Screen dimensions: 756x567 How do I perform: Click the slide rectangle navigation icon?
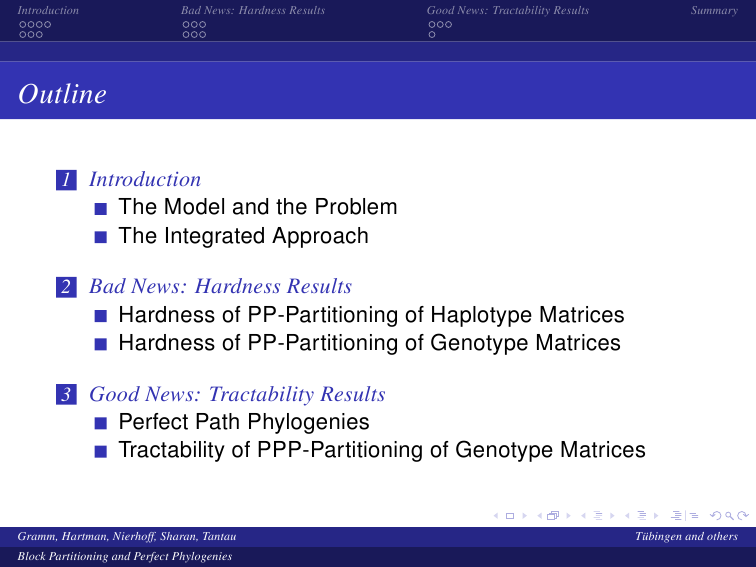click(x=510, y=516)
